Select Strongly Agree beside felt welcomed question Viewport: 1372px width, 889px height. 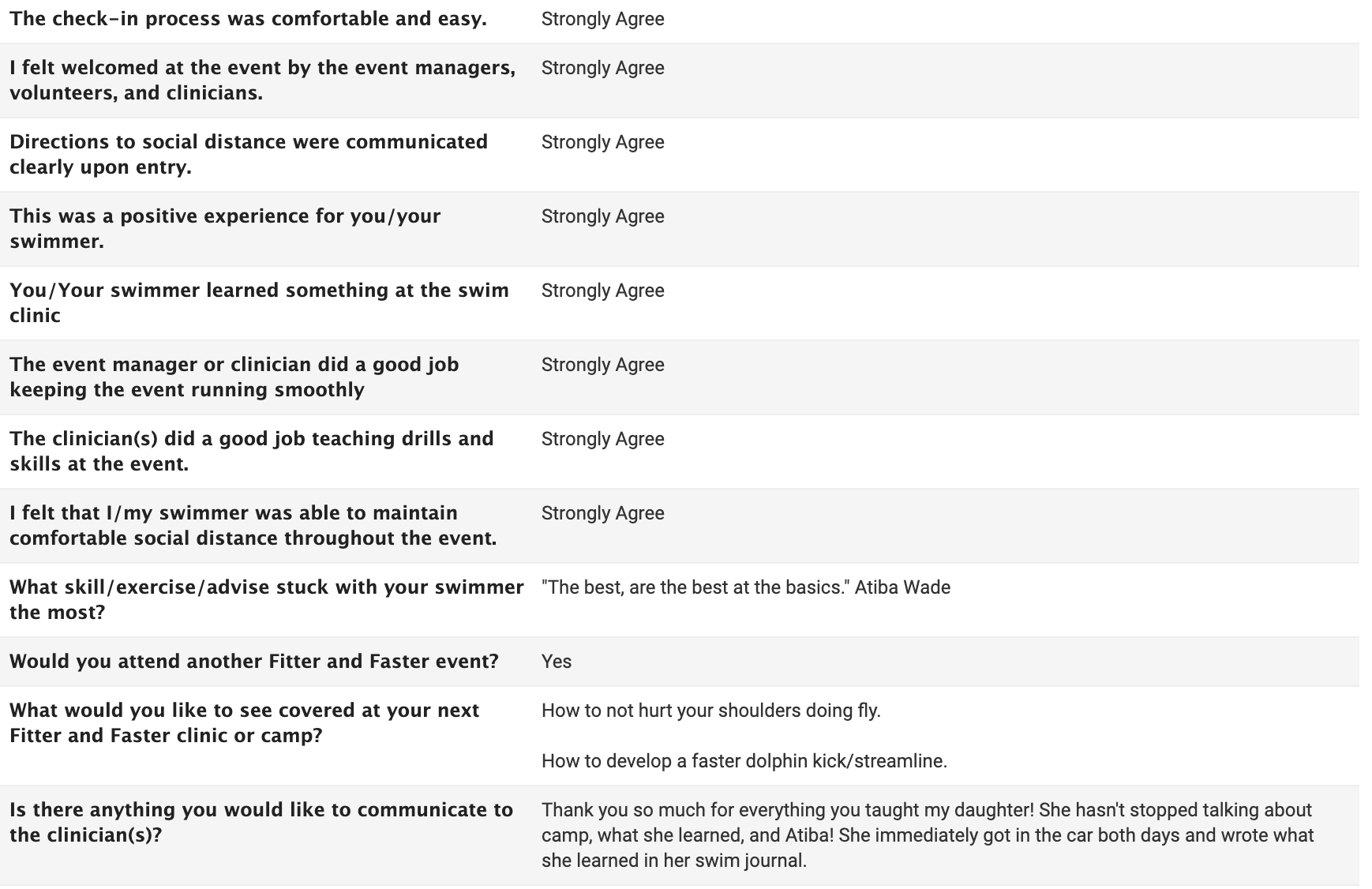click(602, 68)
